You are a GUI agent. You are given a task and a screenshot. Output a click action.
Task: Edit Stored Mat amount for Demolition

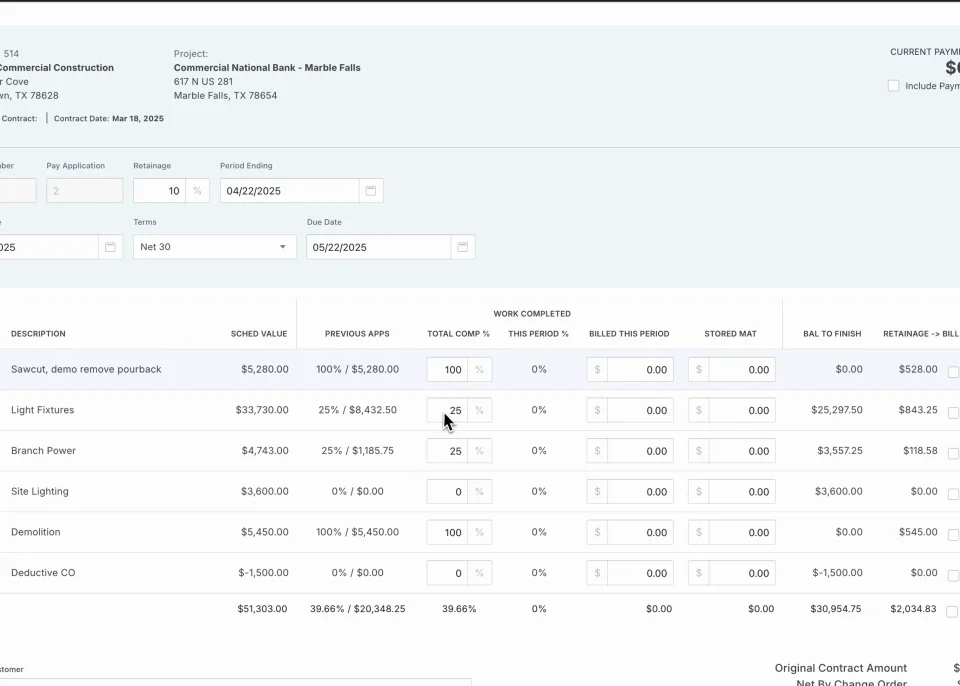click(x=742, y=532)
